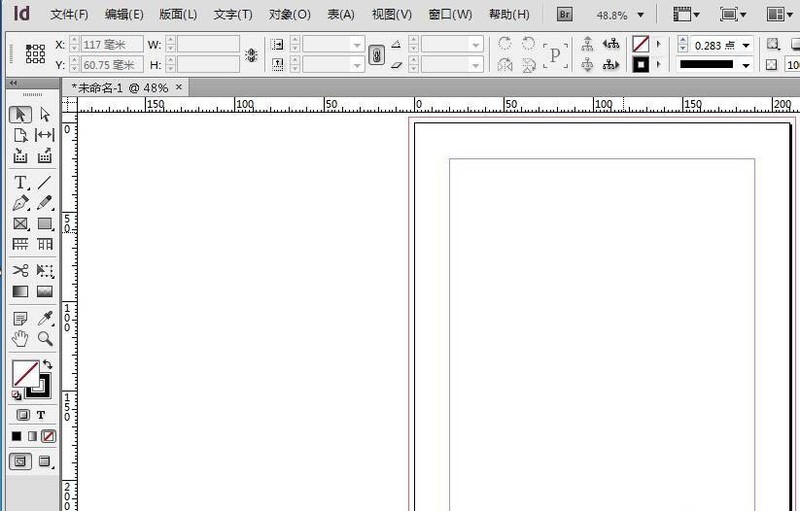Screen dimensions: 800x511
Task: Open the arrange documents dropdown
Action: 779,14
